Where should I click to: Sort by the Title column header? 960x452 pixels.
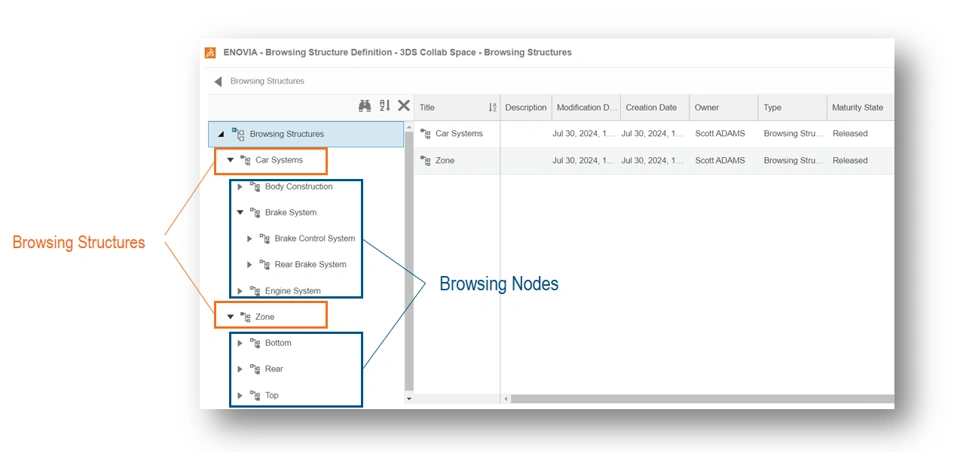457,108
